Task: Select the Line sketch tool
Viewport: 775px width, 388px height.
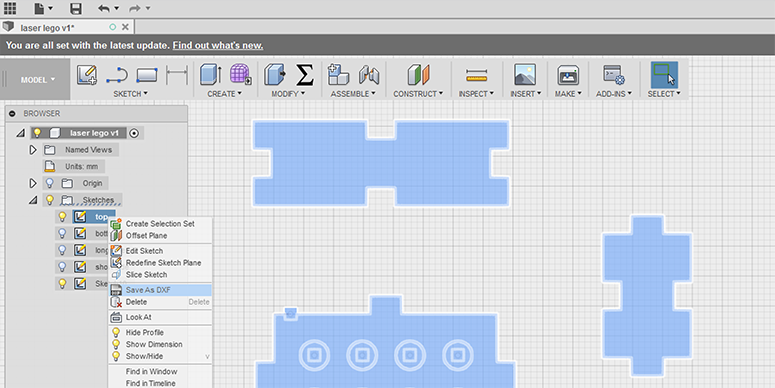Action: (117, 75)
